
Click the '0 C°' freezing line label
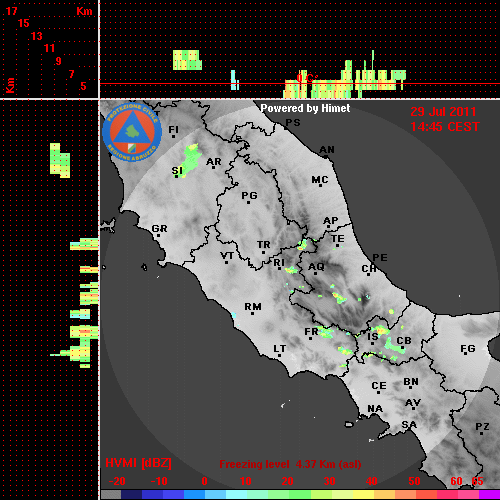[307, 78]
